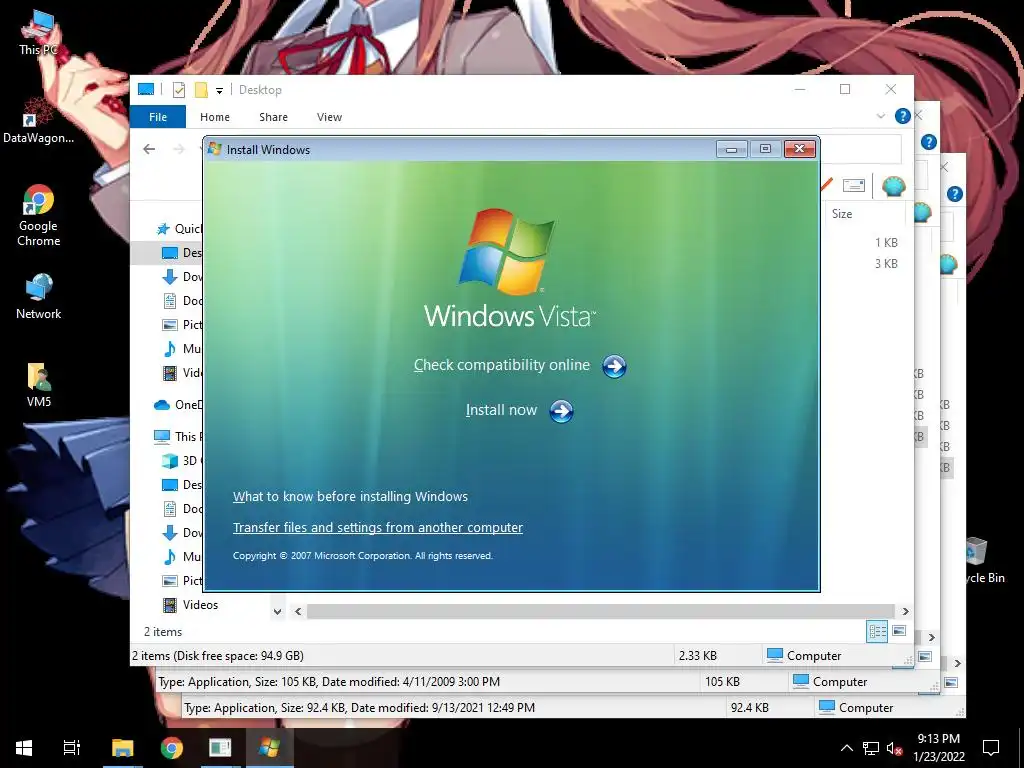Click the envelope icon in the Explorer toolbar

click(854, 185)
